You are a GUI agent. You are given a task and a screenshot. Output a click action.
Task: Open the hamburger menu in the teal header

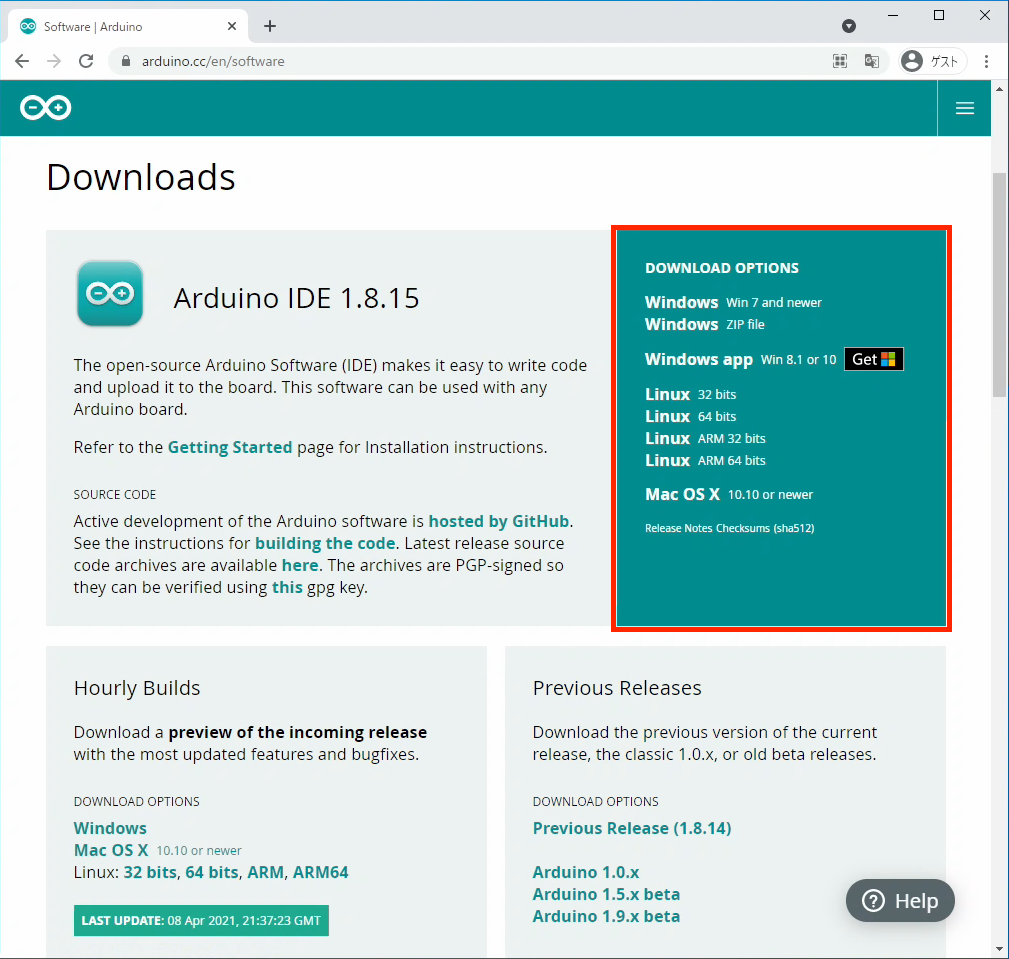pos(964,108)
